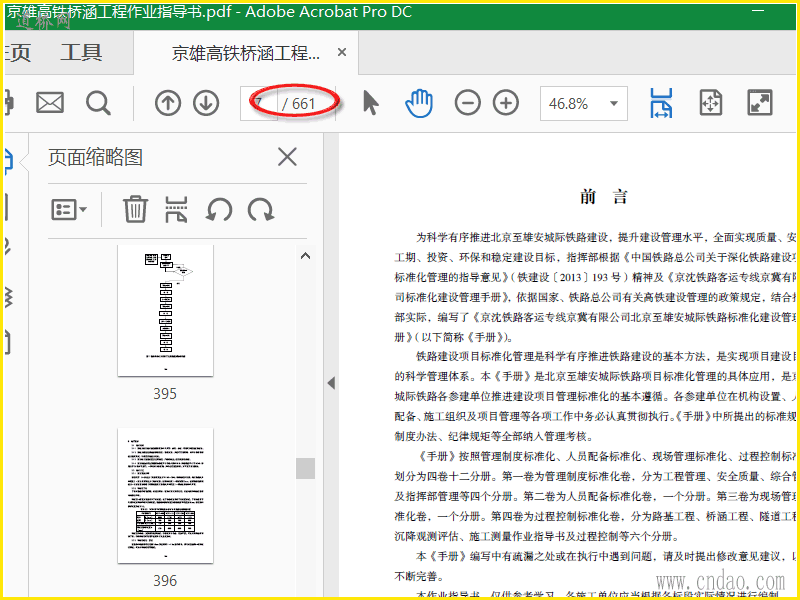Close the 京雄高铁桥涵工程 document tab
The height and width of the screenshot is (600, 800).
pos(342,53)
